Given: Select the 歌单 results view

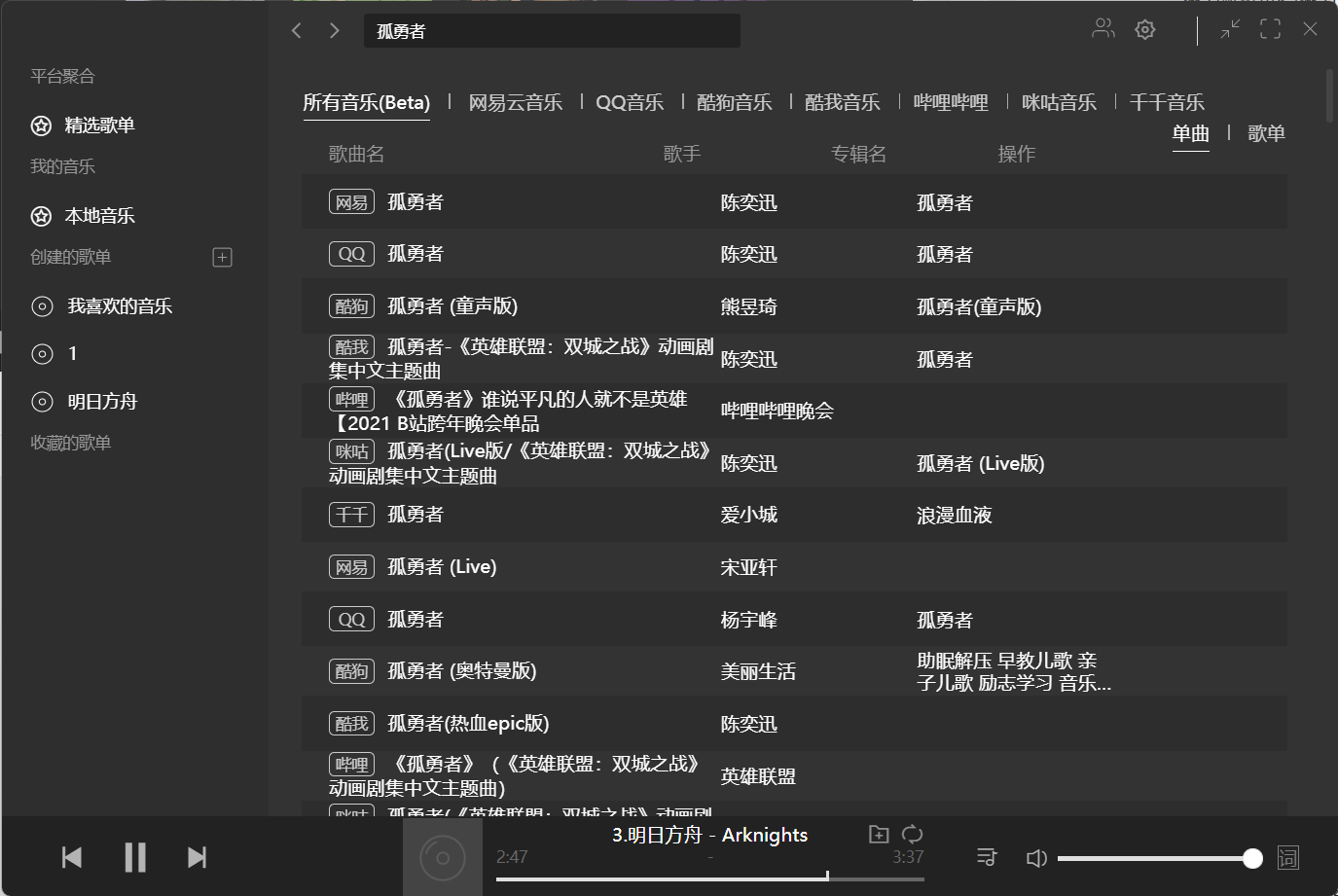Looking at the screenshot, I should coord(1266,133).
